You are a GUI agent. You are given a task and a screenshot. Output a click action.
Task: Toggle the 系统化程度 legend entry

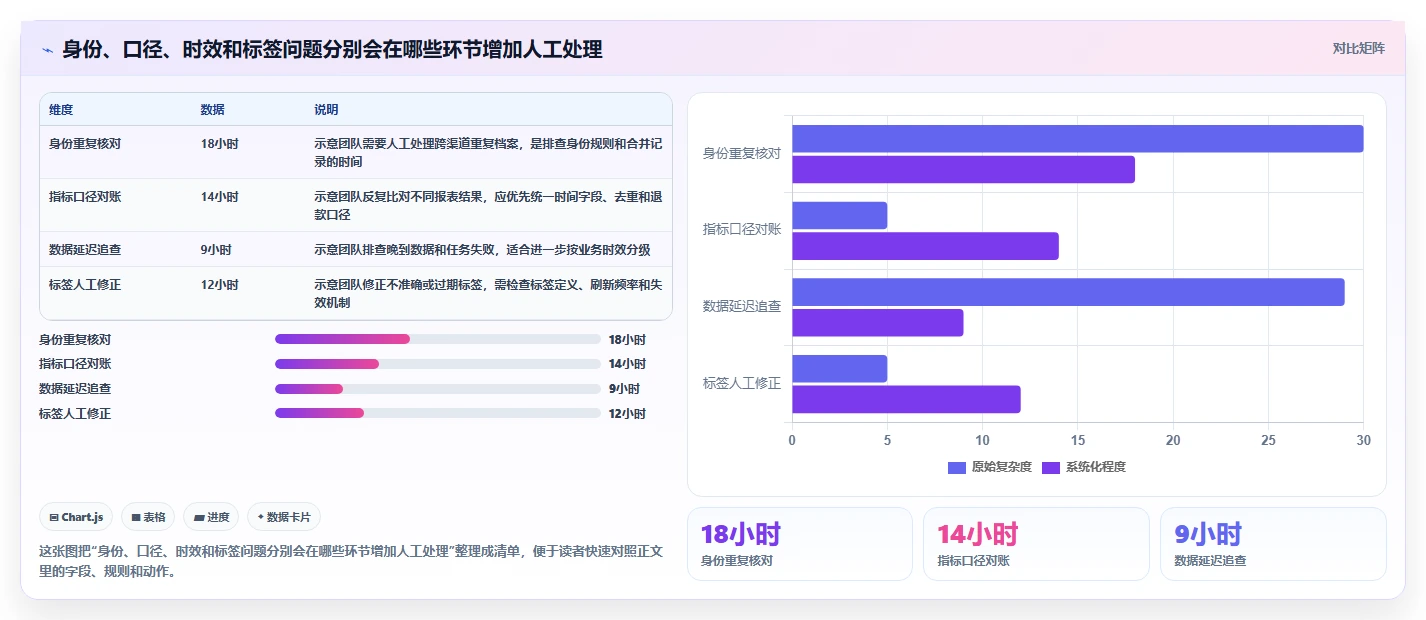click(x=1084, y=467)
